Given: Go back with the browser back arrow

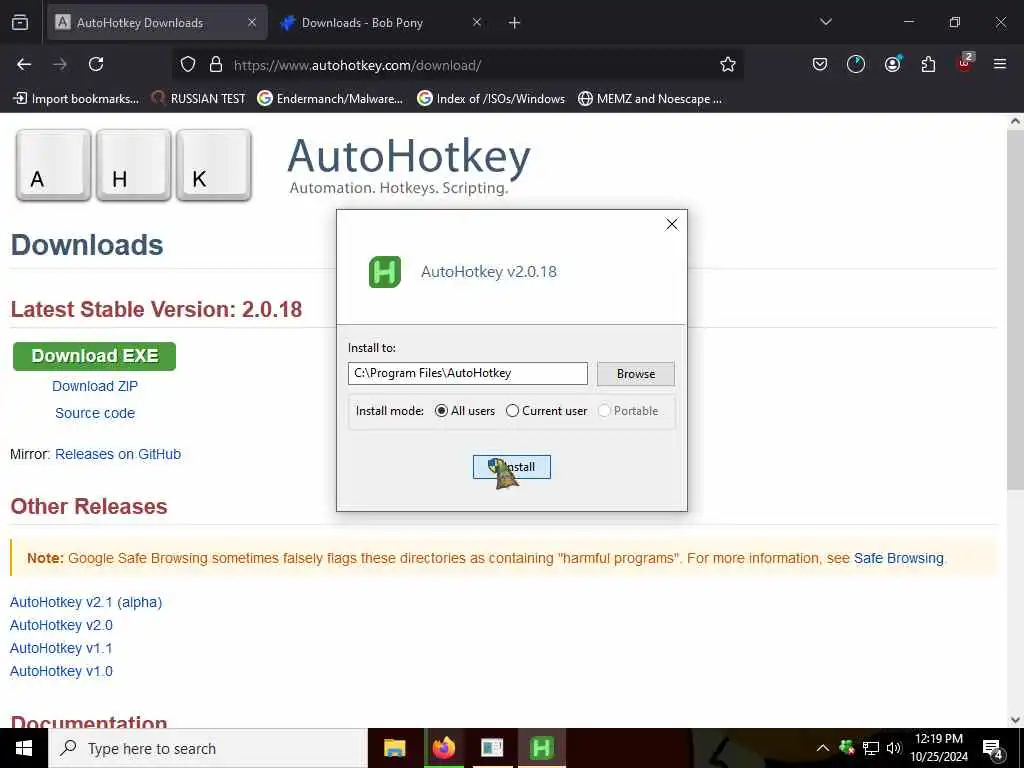Looking at the screenshot, I should point(24,64).
